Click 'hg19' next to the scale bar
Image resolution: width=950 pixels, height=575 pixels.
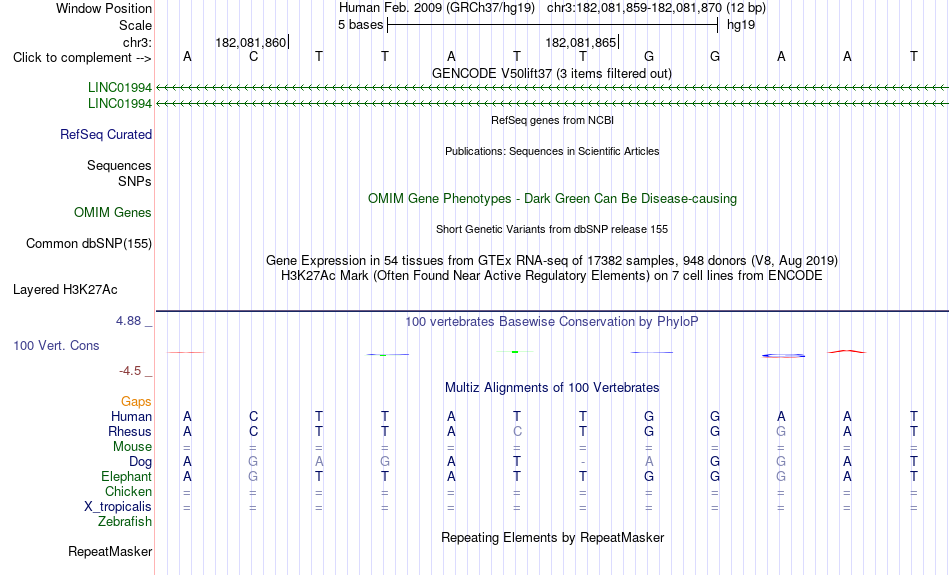[x=741, y=25]
